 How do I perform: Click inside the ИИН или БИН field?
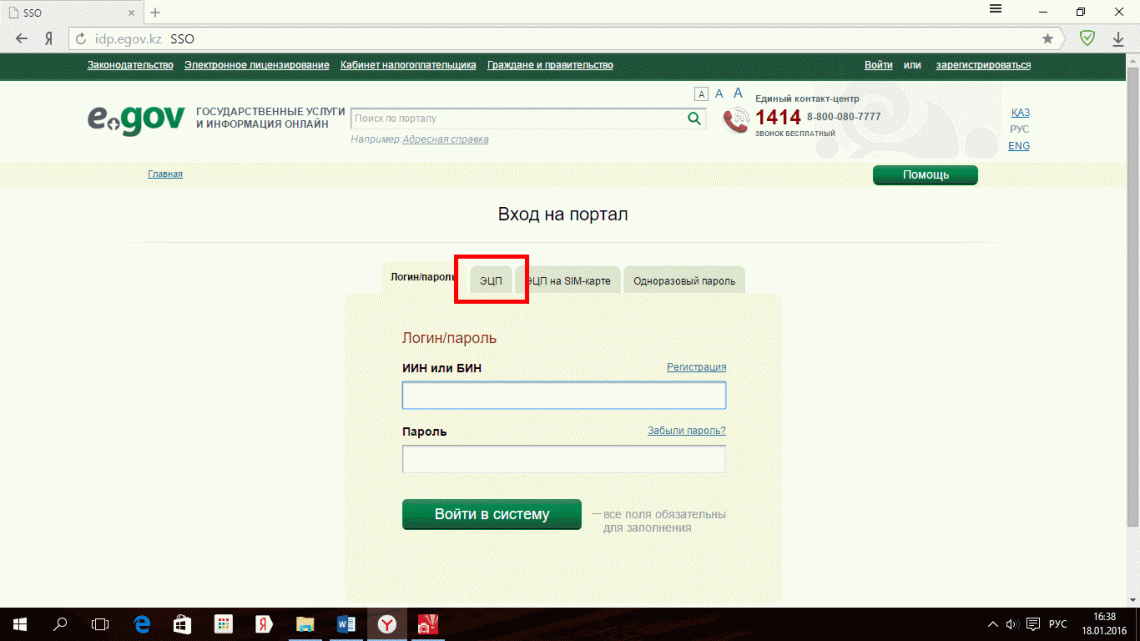tap(563, 395)
